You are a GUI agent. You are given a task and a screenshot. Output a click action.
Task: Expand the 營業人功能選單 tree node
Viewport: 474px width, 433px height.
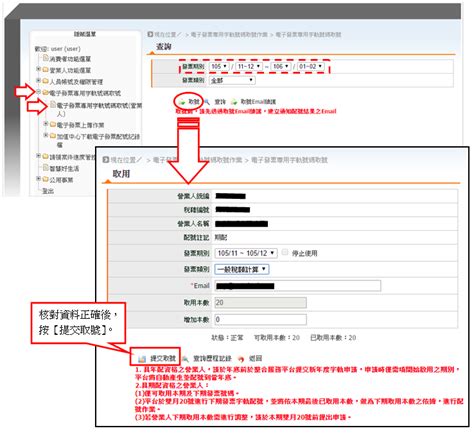point(38,69)
